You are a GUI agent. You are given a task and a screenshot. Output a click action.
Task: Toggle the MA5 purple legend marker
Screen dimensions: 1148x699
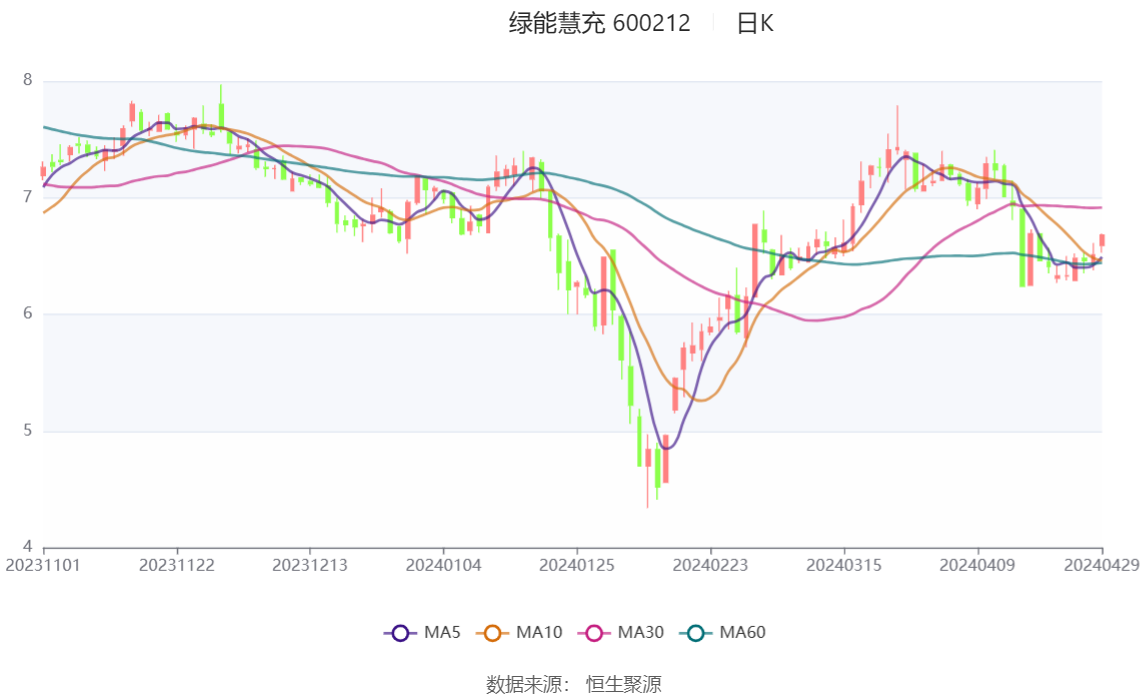pos(401,633)
